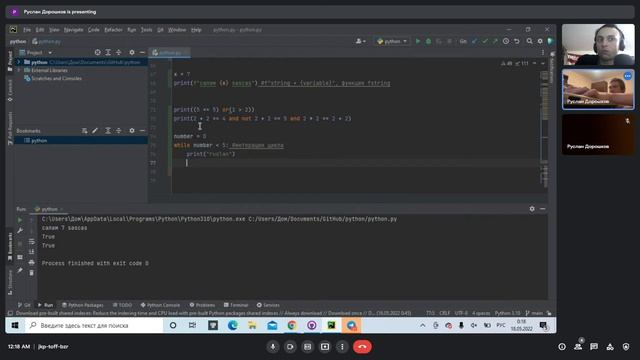Leave the call with red hang-up button
This screenshot has width=640, height=360.
pos(362,347)
